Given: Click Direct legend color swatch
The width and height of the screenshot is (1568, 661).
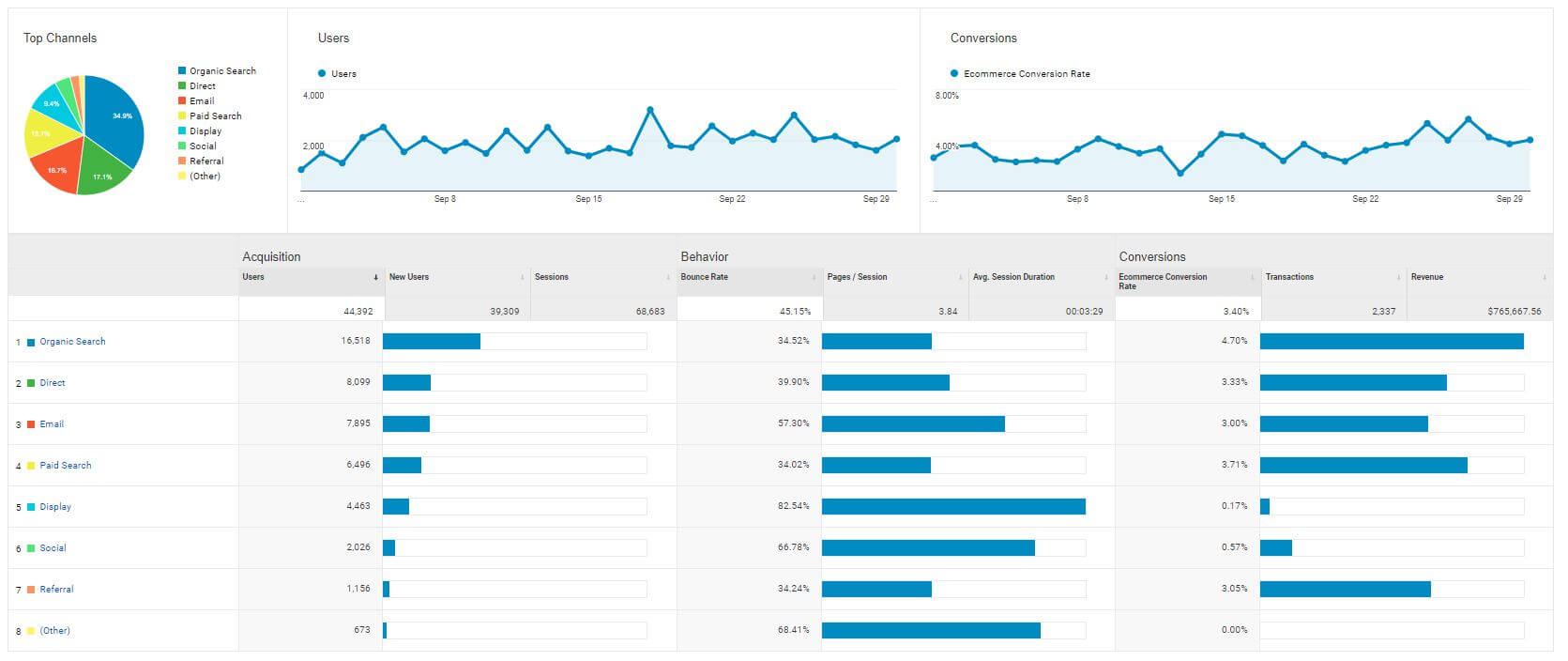Looking at the screenshot, I should [182, 85].
